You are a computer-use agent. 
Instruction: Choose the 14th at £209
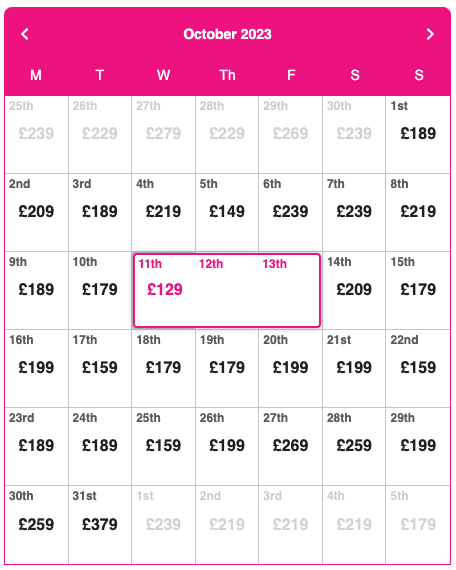coord(353,290)
